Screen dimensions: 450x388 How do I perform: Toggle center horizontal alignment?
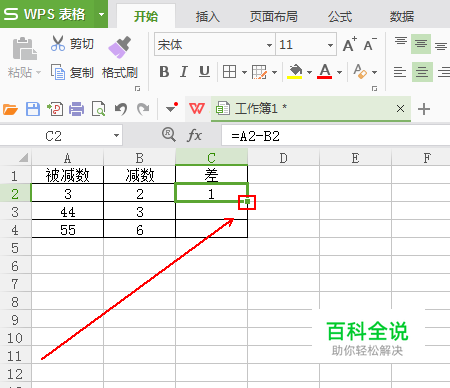[422, 72]
